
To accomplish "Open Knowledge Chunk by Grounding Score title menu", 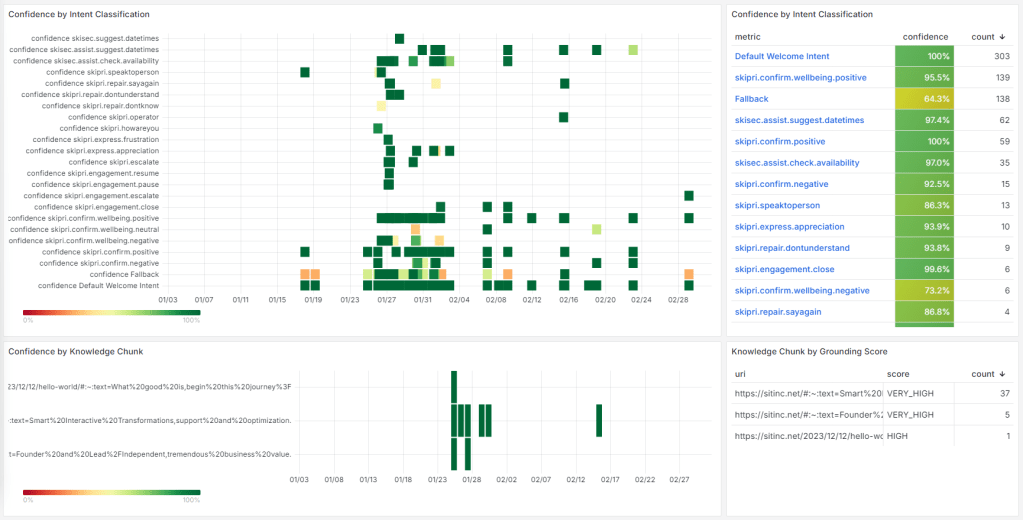I will pos(808,351).
